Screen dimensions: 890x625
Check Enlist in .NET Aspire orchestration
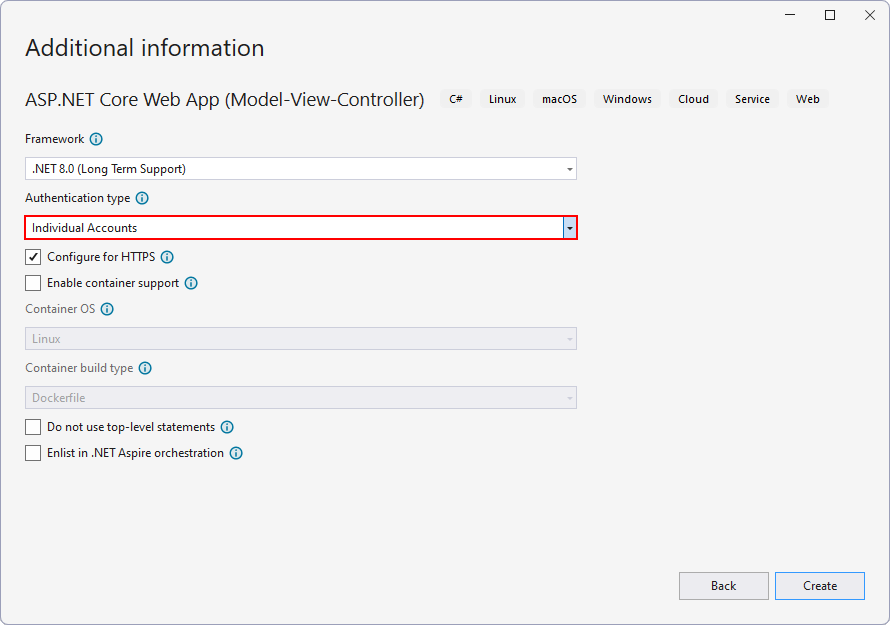tap(33, 453)
